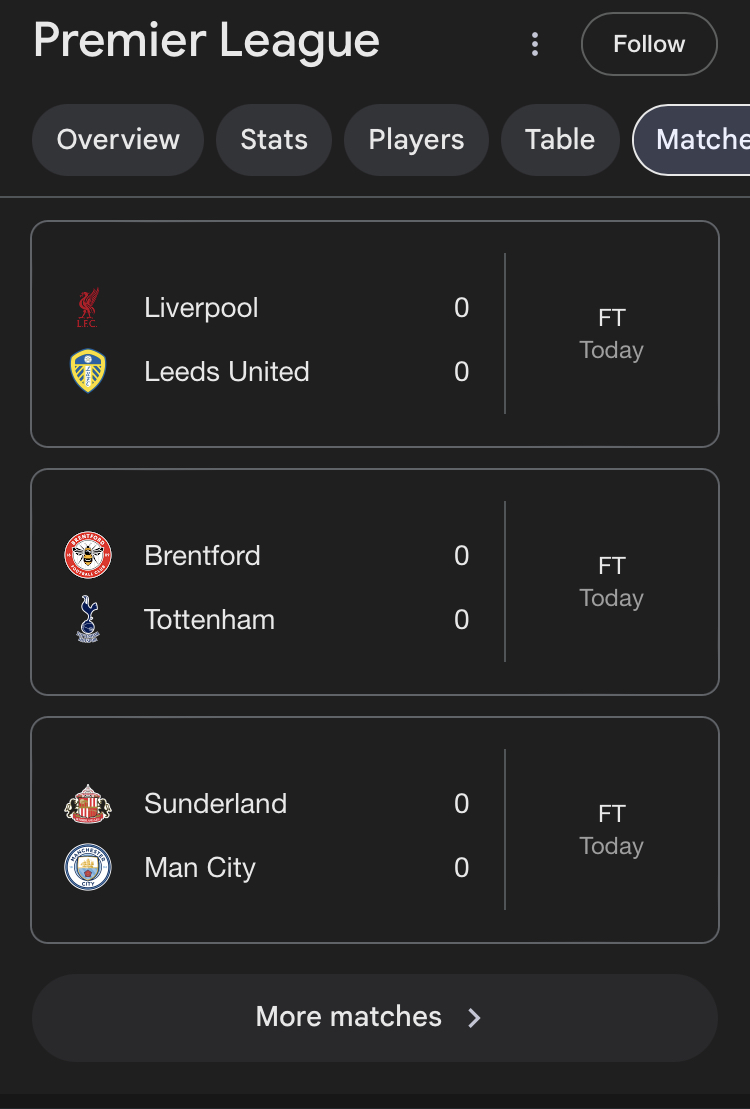The image size is (750, 1109).
Task: Switch to the Stats tab
Action: [274, 140]
